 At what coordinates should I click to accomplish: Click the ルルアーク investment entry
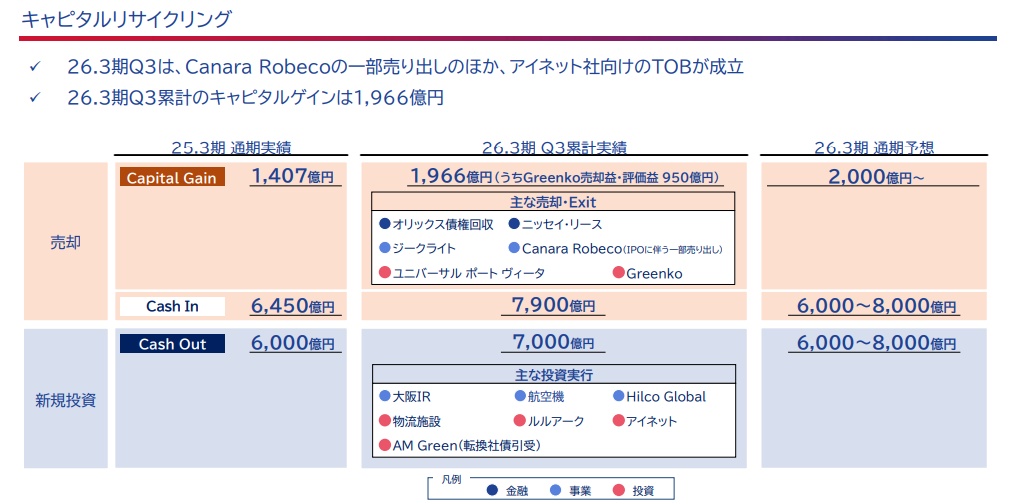click(x=555, y=421)
